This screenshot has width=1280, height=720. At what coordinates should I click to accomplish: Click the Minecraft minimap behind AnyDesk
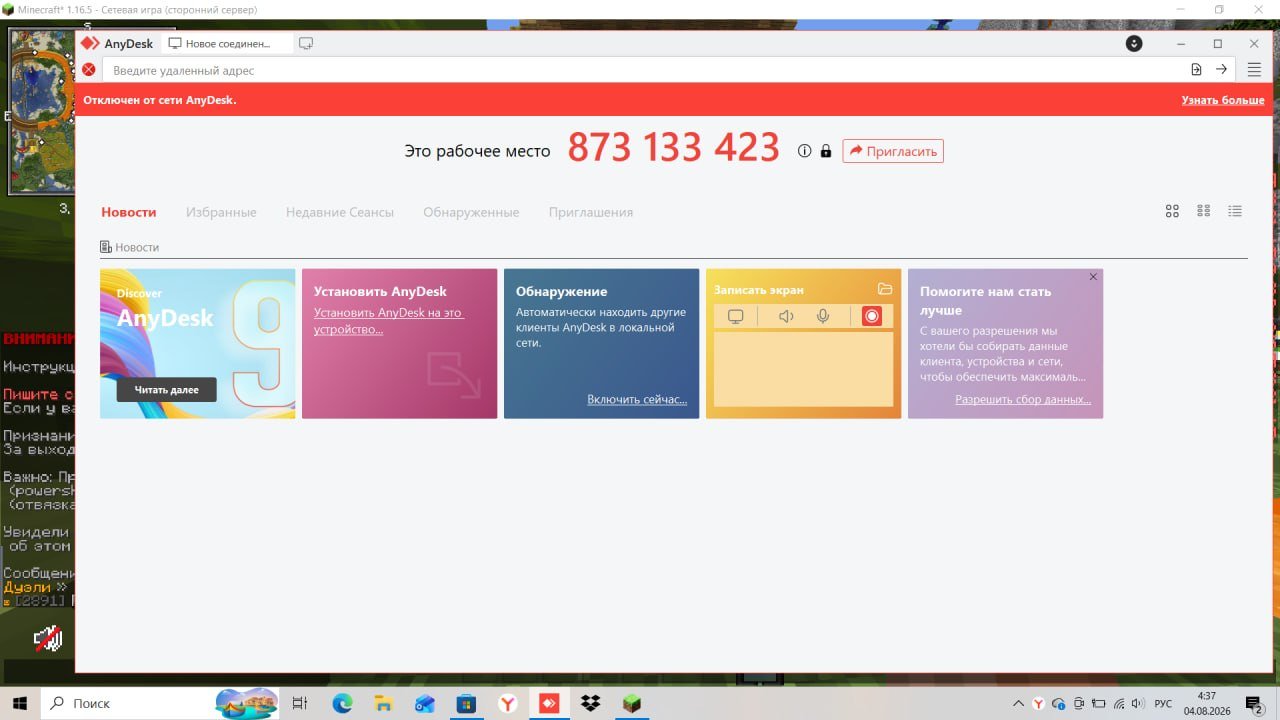tap(42, 110)
